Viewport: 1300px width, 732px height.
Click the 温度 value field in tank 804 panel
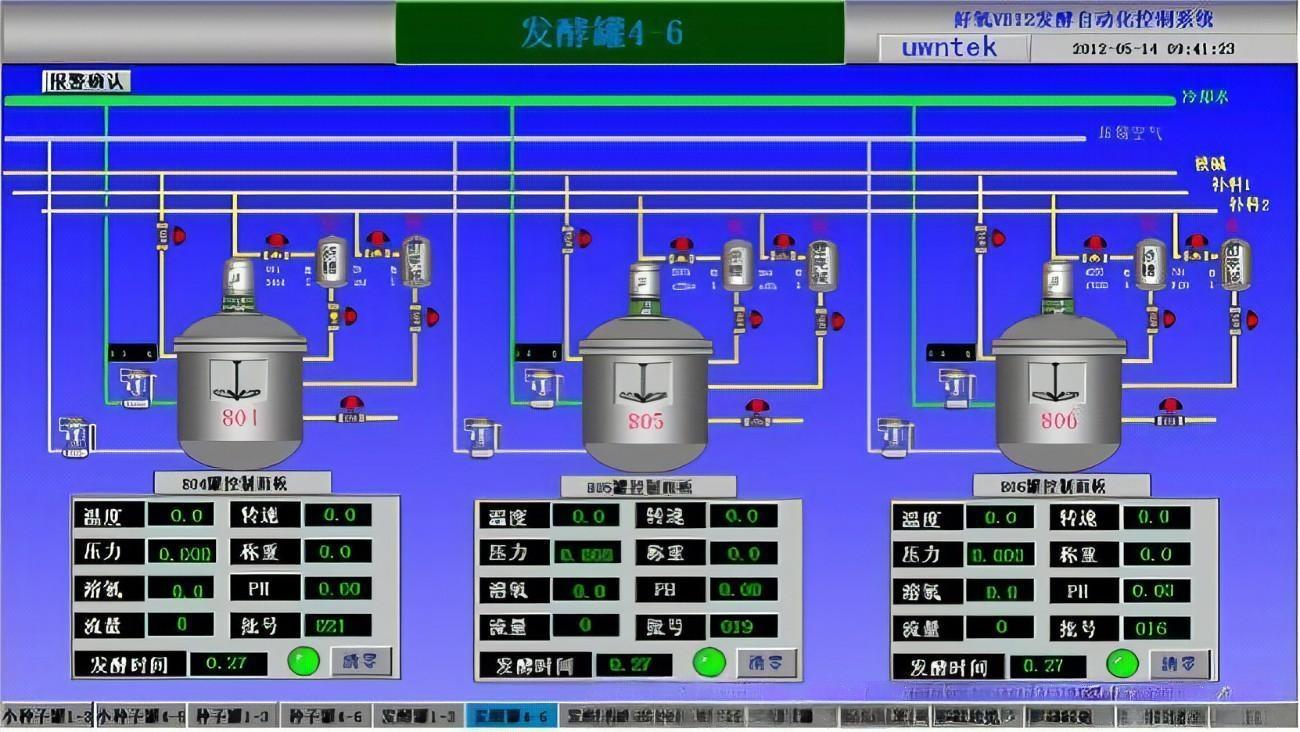(181, 515)
